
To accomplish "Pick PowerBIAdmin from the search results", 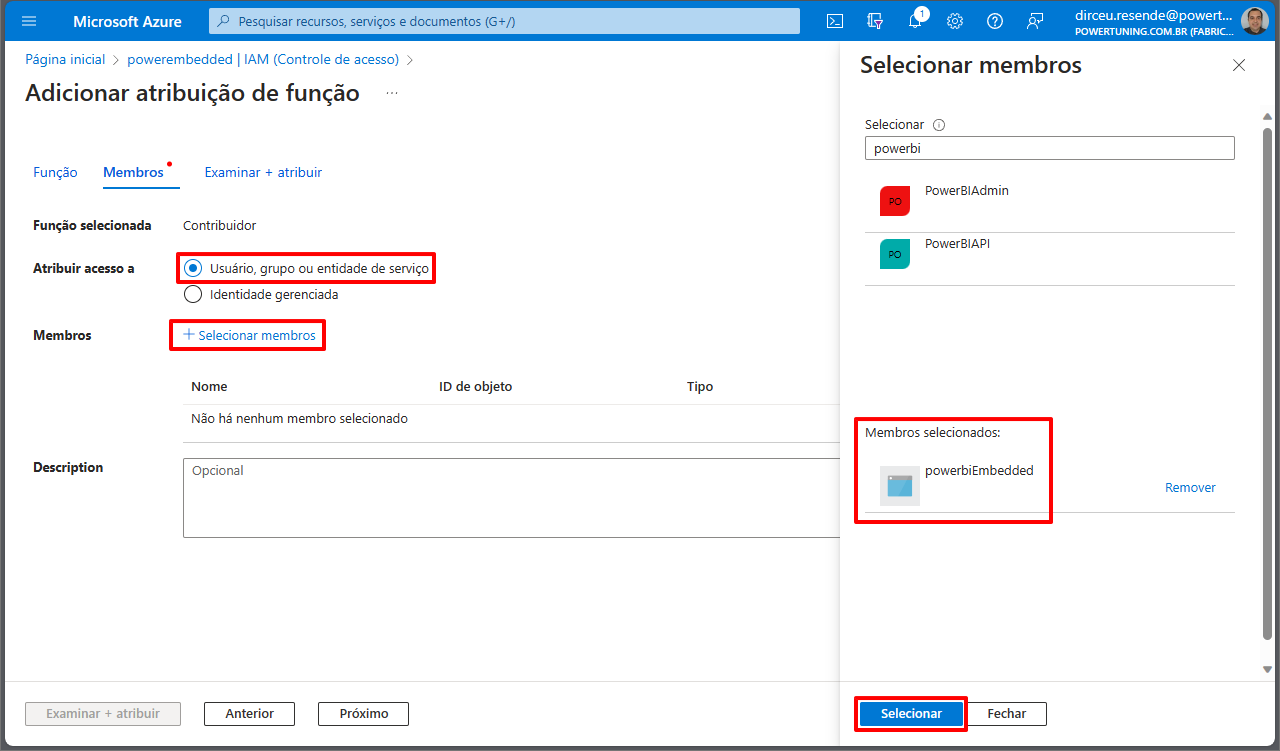I will tap(966, 191).
